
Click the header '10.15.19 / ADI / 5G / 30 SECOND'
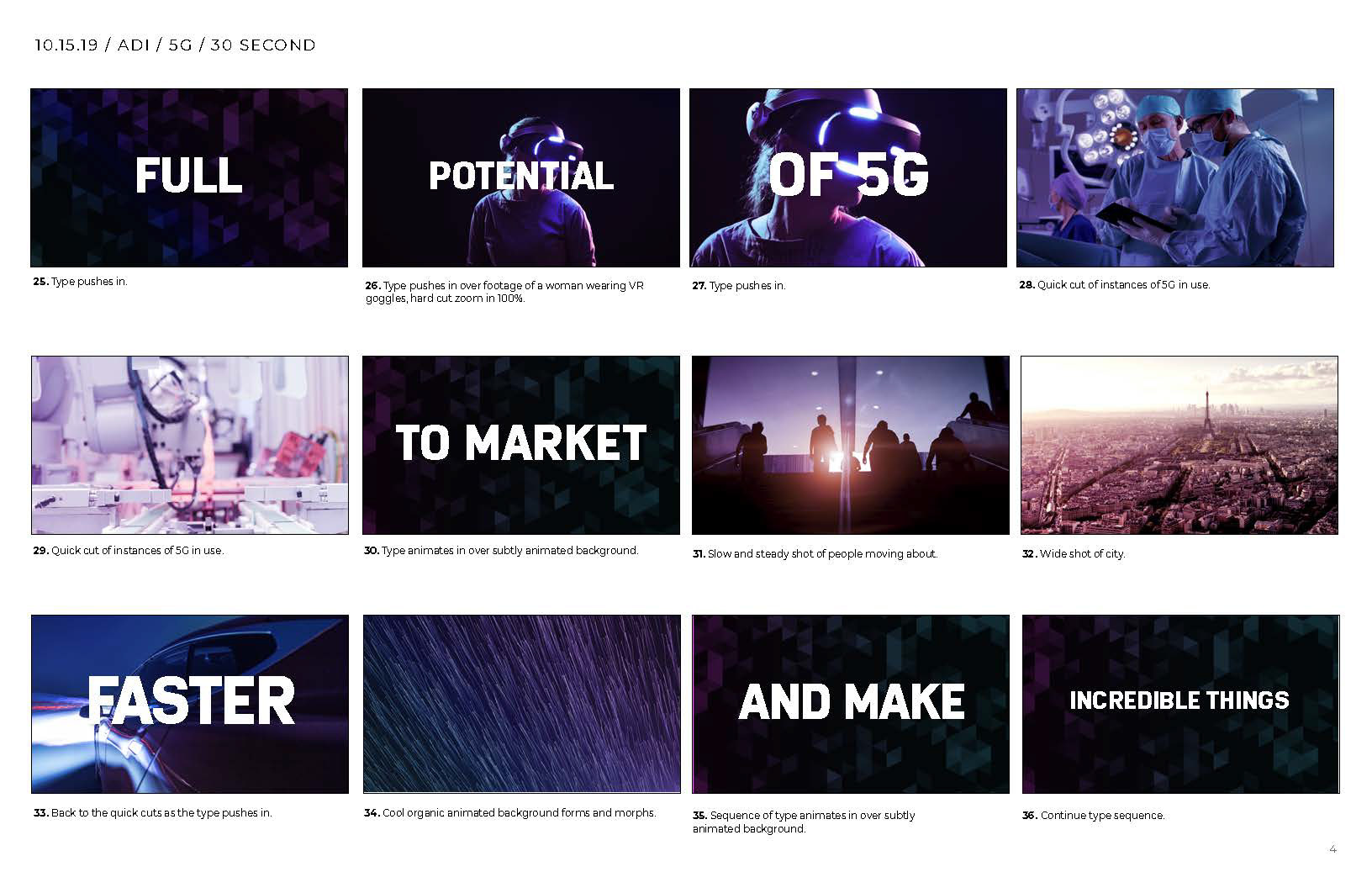click(175, 45)
